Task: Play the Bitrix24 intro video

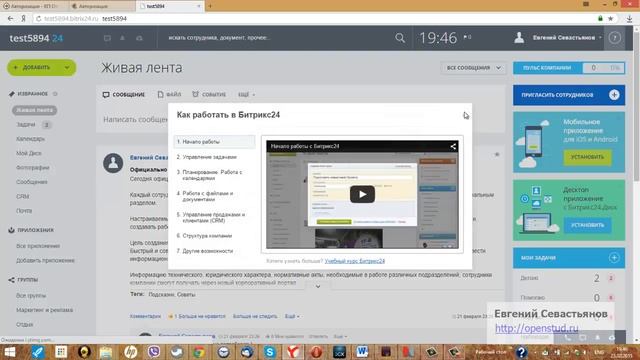Action: (x=362, y=194)
